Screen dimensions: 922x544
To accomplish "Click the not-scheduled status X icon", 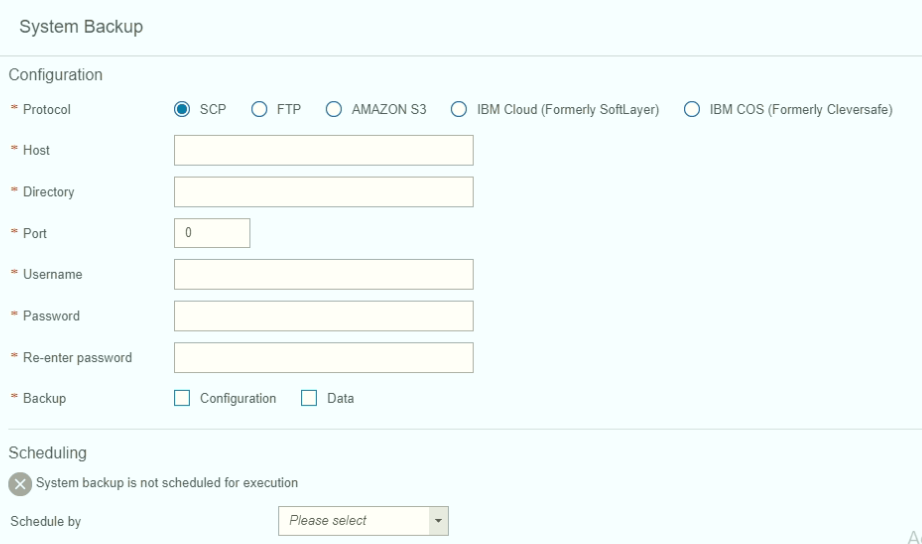I will [20, 484].
